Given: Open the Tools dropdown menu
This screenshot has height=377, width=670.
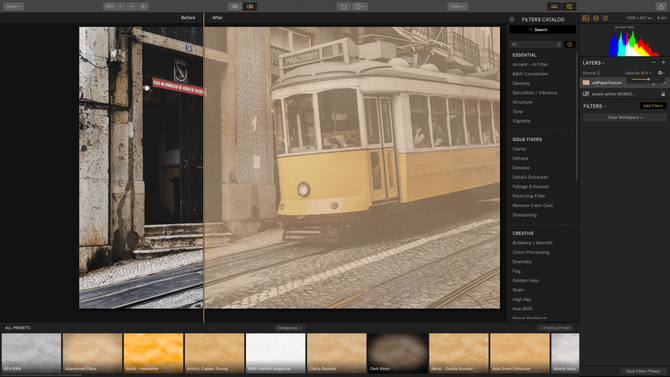Looking at the screenshot, I should click(x=457, y=6).
